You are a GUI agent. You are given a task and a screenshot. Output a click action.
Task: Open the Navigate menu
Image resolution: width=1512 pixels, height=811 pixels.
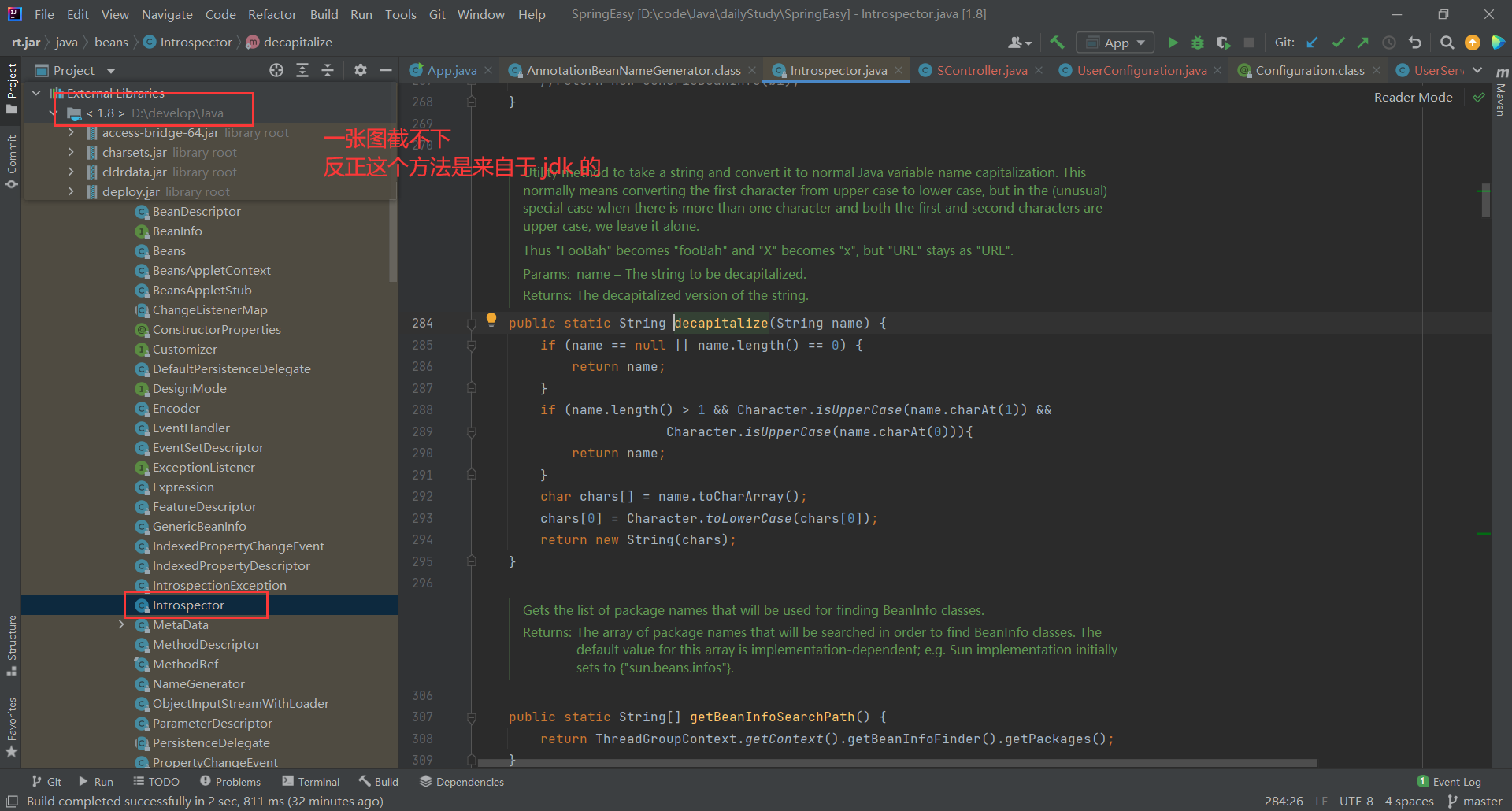tap(167, 14)
